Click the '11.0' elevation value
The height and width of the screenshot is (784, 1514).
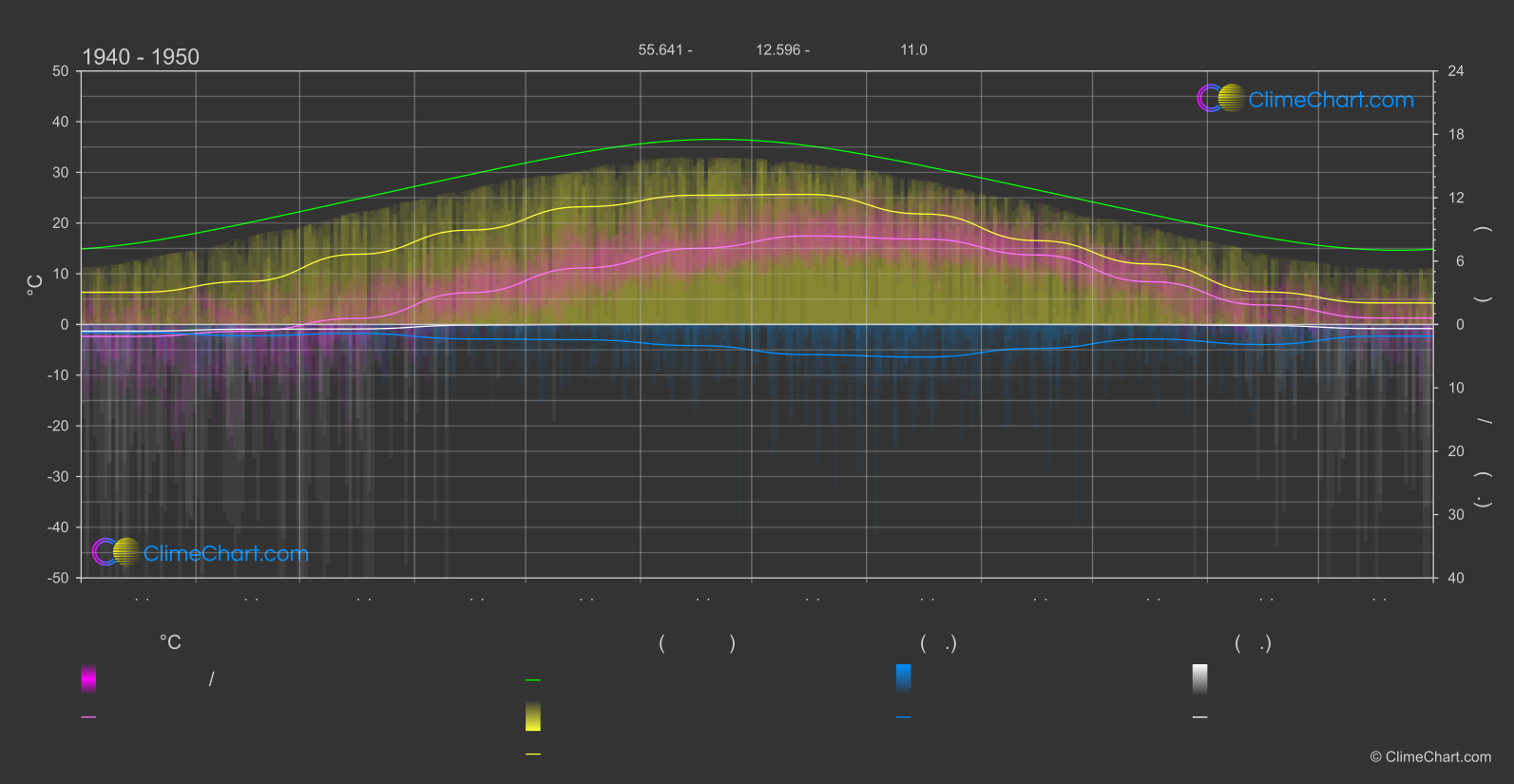[x=913, y=49]
